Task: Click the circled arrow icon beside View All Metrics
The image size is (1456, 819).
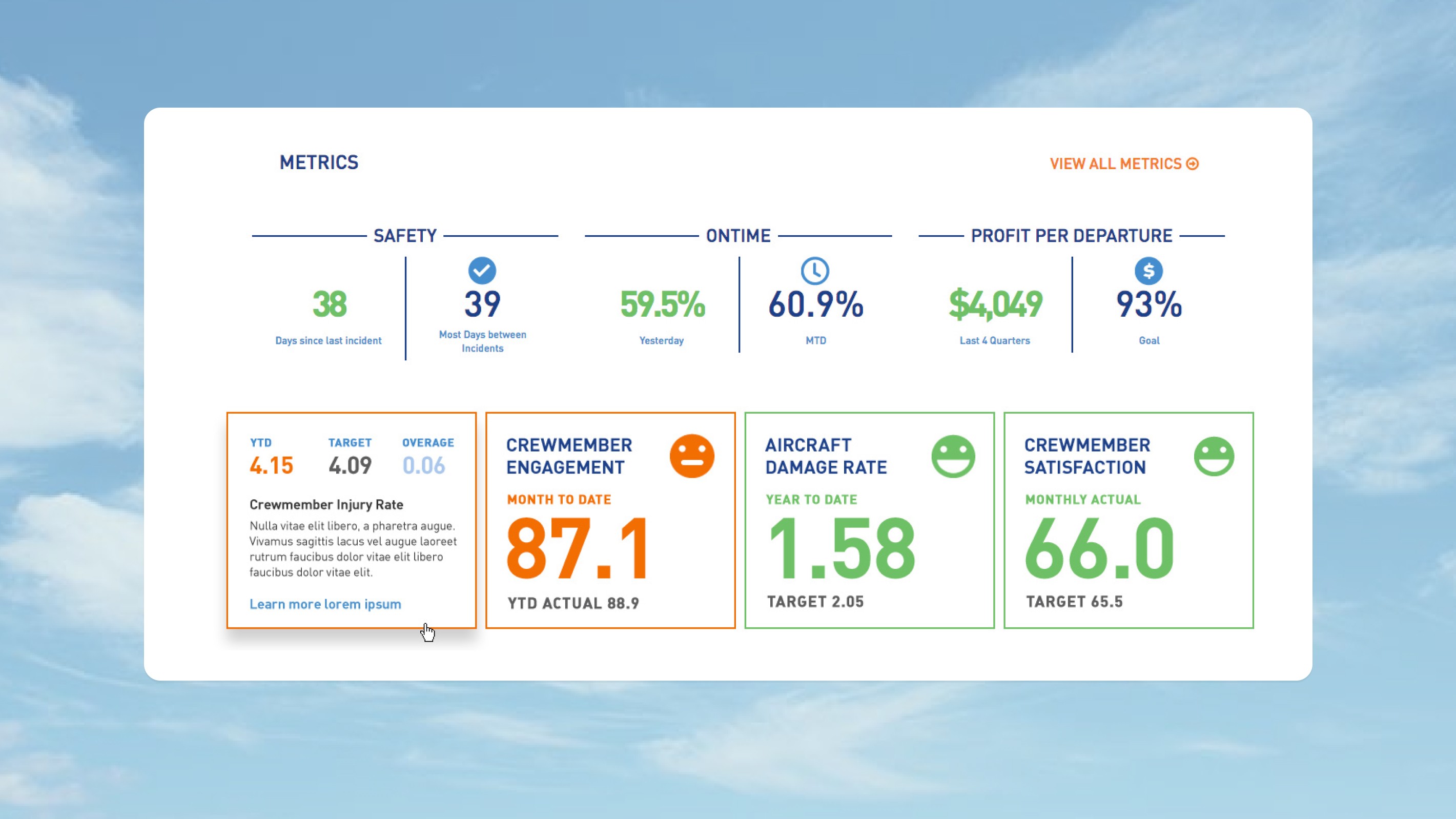Action: tap(1193, 164)
